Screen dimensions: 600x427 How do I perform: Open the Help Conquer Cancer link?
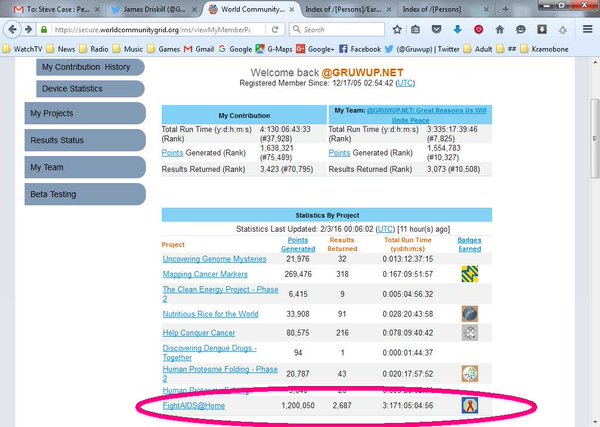point(199,333)
